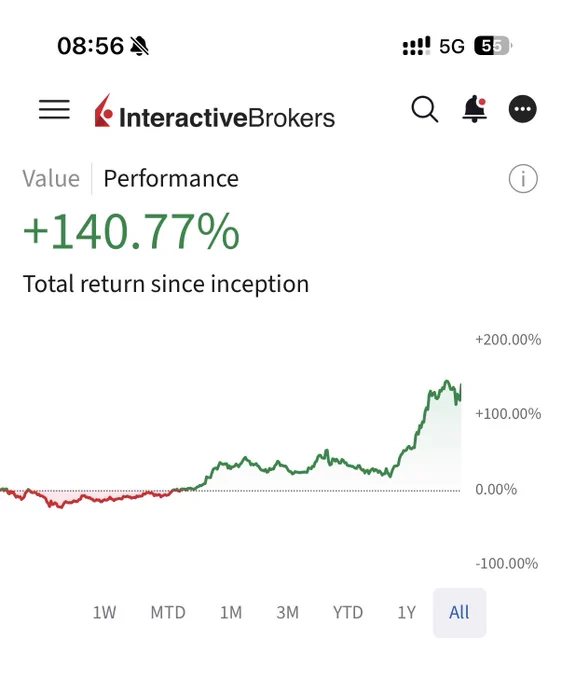Tap the muted bell status icon
The width and height of the screenshot is (562, 680).
pos(140,46)
